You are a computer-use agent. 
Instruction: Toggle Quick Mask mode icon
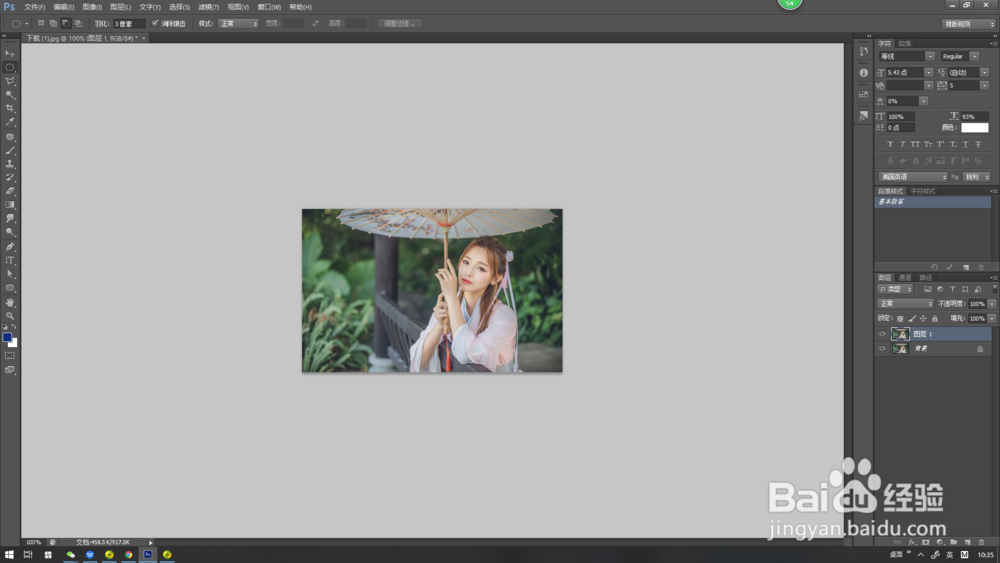pos(10,356)
